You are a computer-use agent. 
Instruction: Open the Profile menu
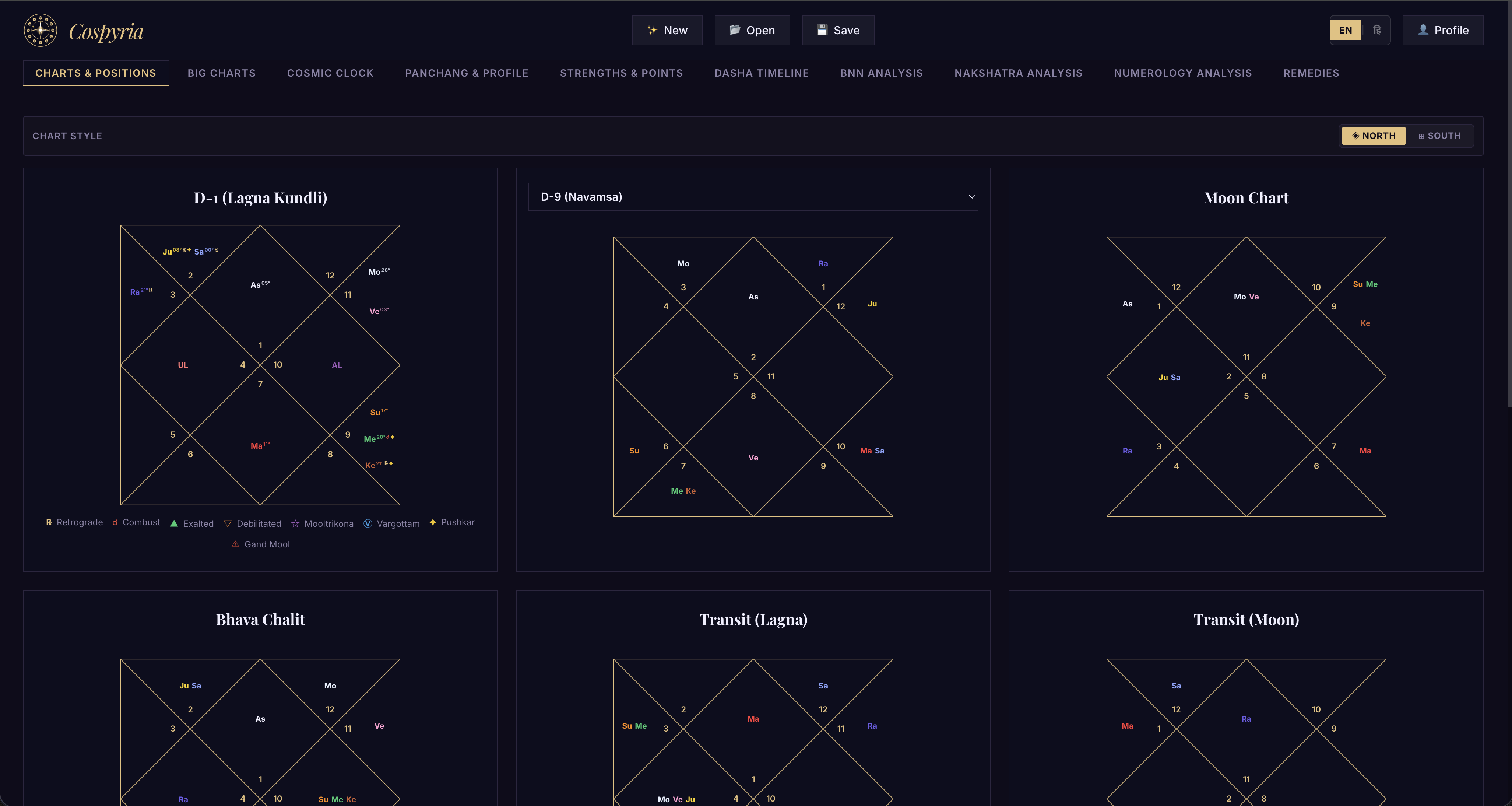pos(1443,31)
